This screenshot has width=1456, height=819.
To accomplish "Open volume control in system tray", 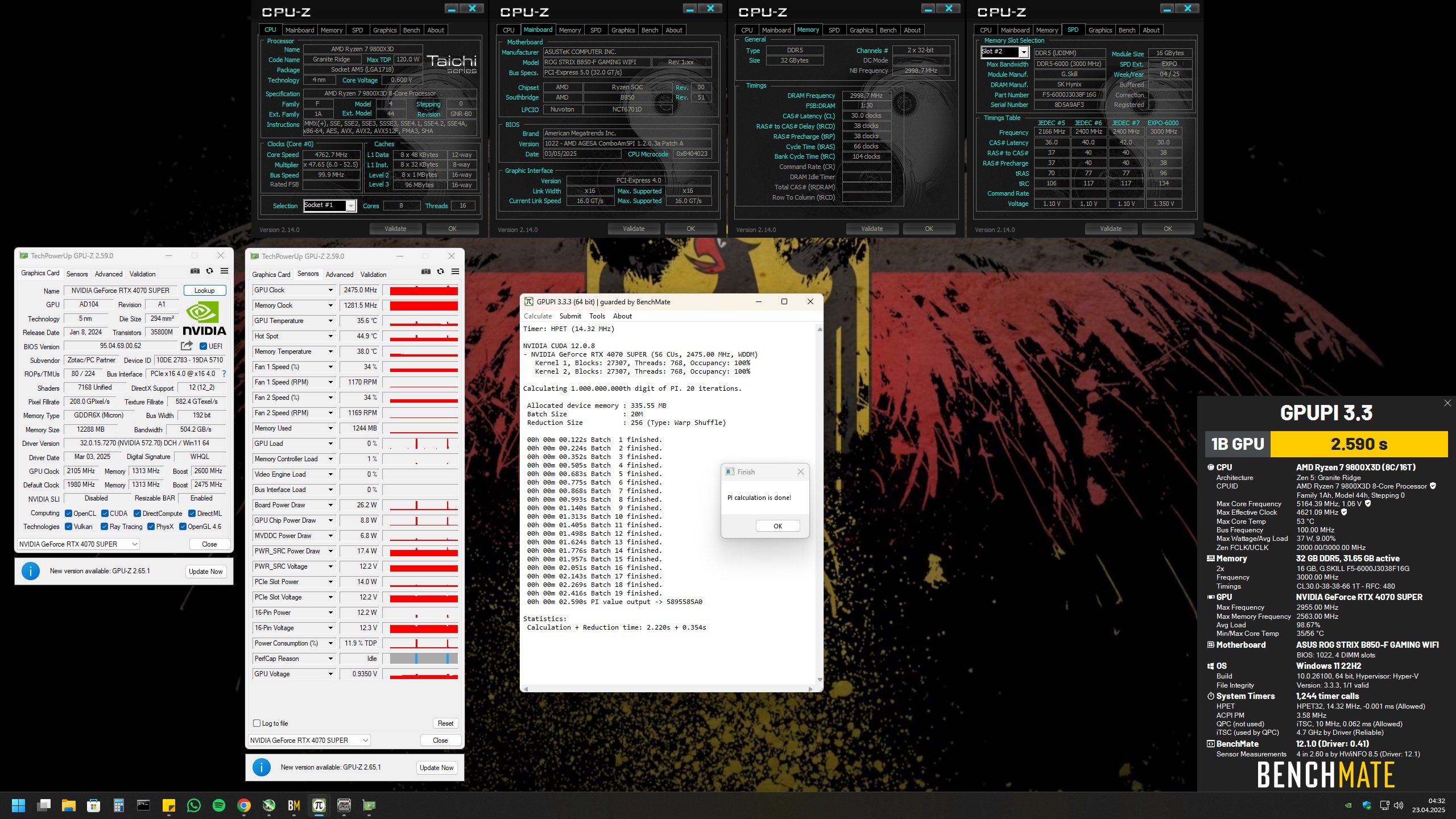I will [x=1399, y=805].
